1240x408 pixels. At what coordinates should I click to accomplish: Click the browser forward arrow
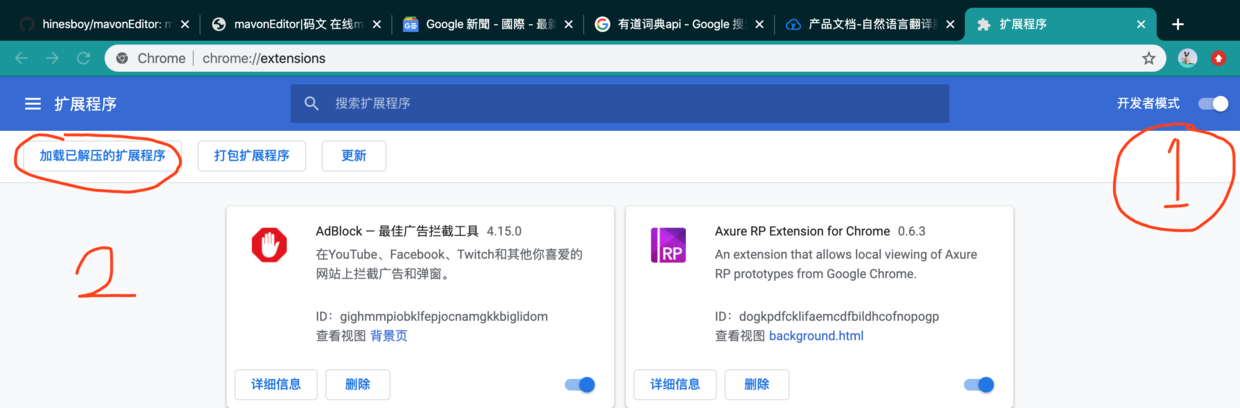click(52, 58)
